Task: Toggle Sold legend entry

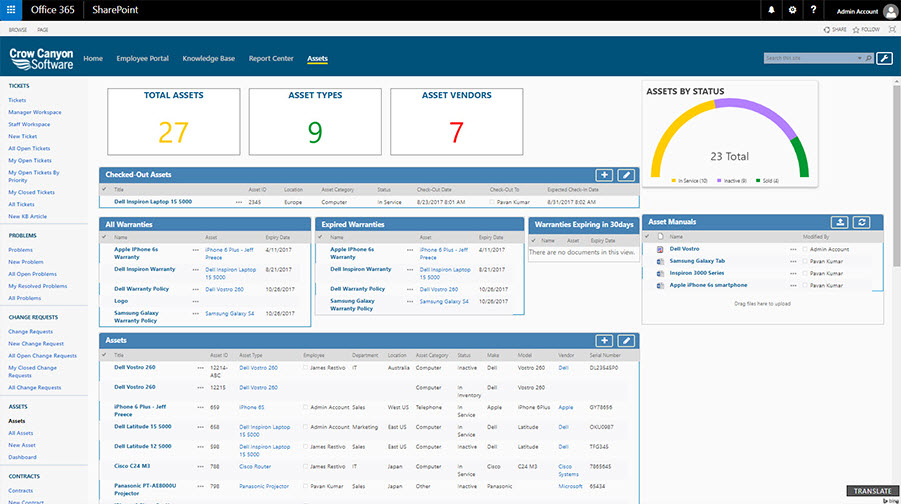Action: 768,180
